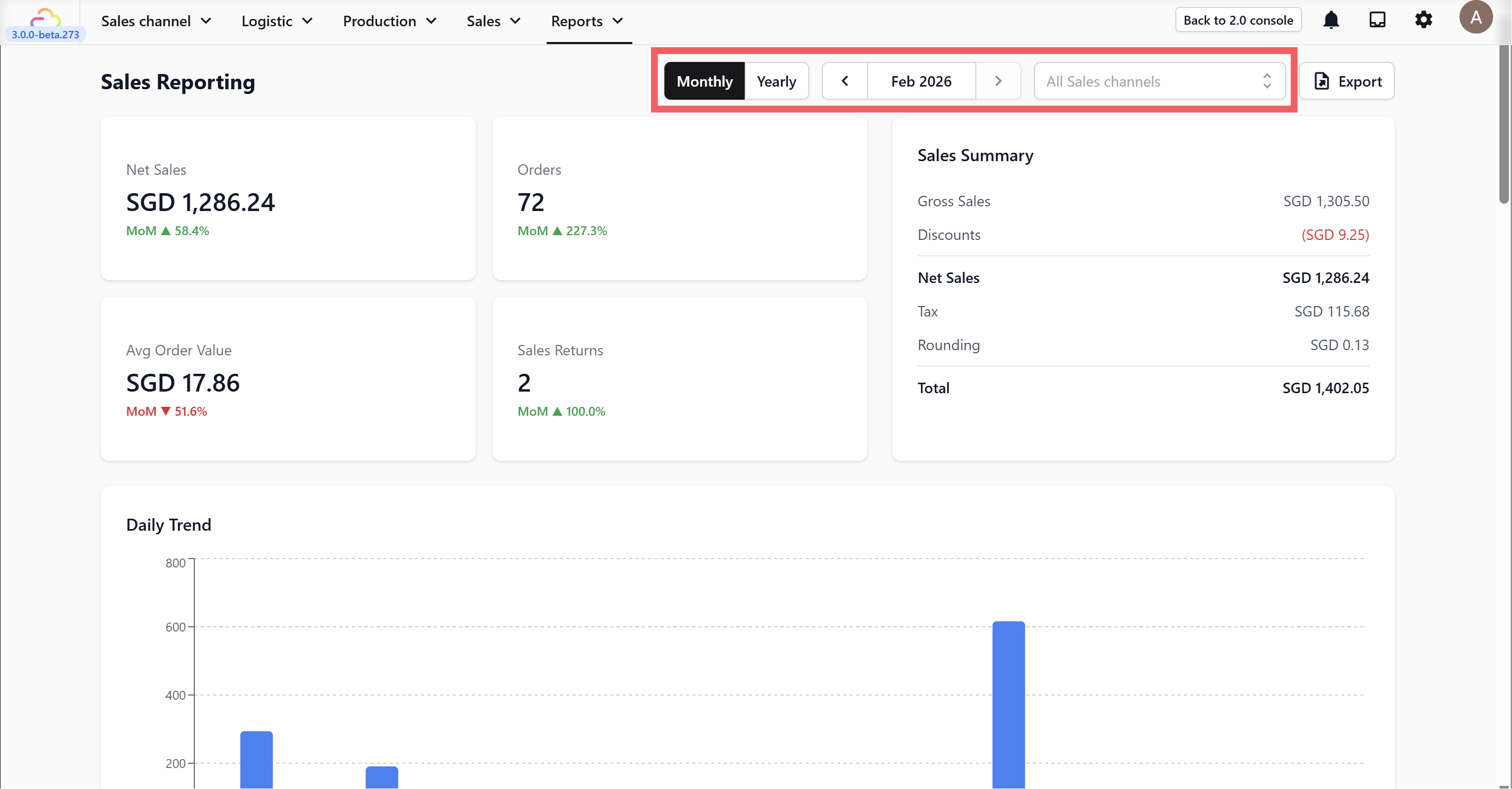Switch reporting period to Yearly
1512x789 pixels.
coord(776,81)
